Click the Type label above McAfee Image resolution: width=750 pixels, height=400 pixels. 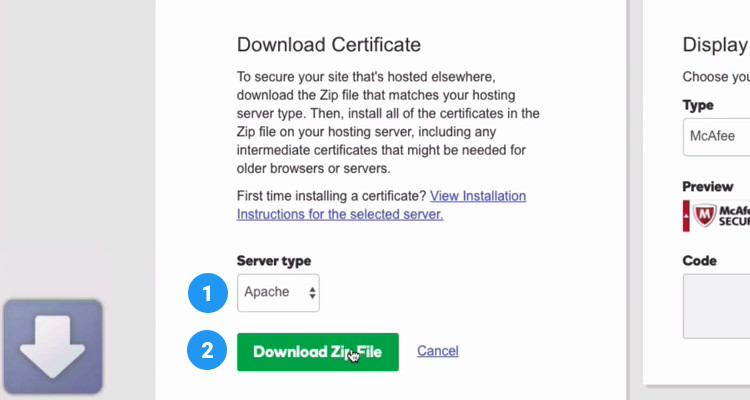pos(698,105)
